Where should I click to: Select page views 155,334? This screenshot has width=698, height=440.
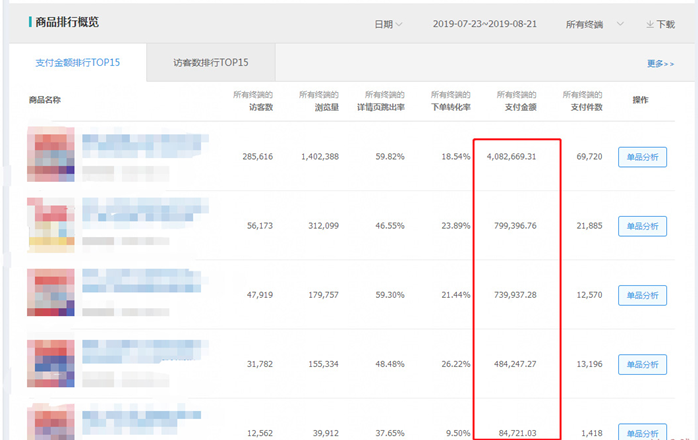(324, 364)
